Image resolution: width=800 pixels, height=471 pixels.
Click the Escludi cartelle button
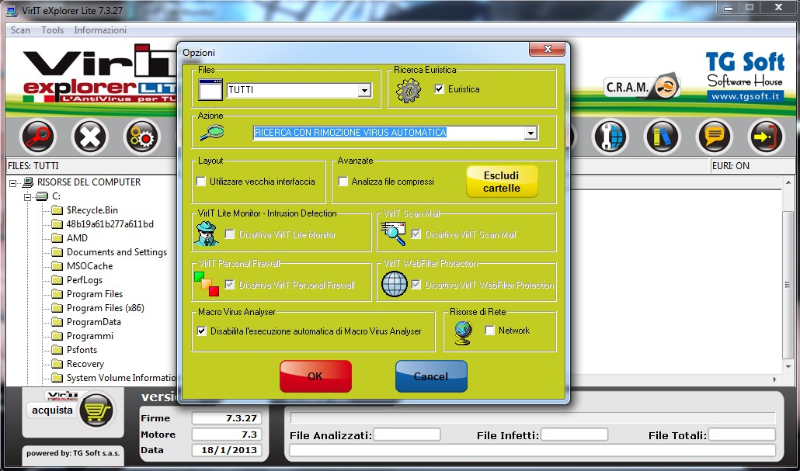pos(501,181)
